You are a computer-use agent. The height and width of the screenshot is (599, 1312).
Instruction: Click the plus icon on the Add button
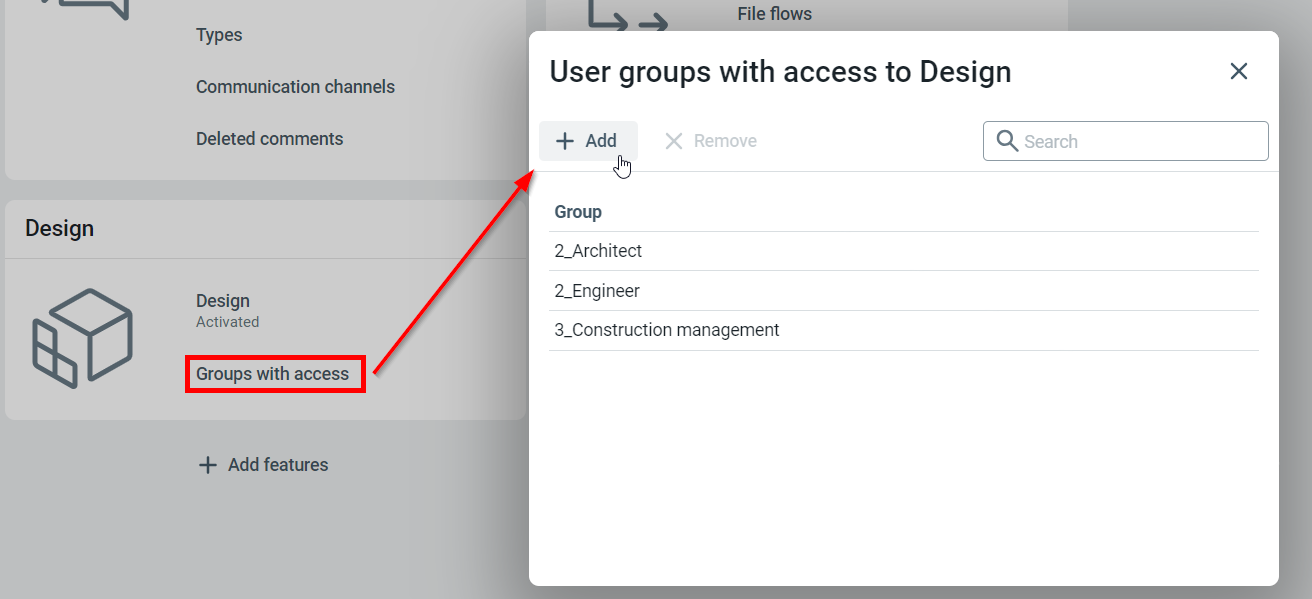point(566,140)
